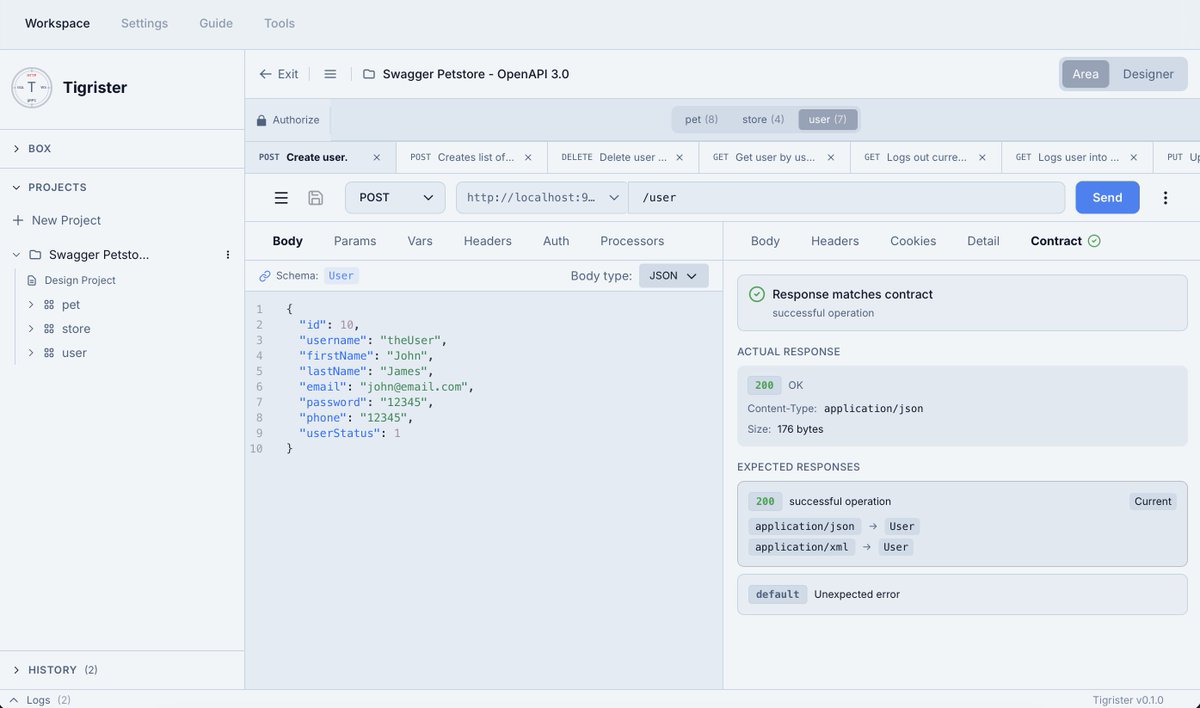Click the lock icon for Authorize
Screen dimensions: 1200x708
(262, 120)
